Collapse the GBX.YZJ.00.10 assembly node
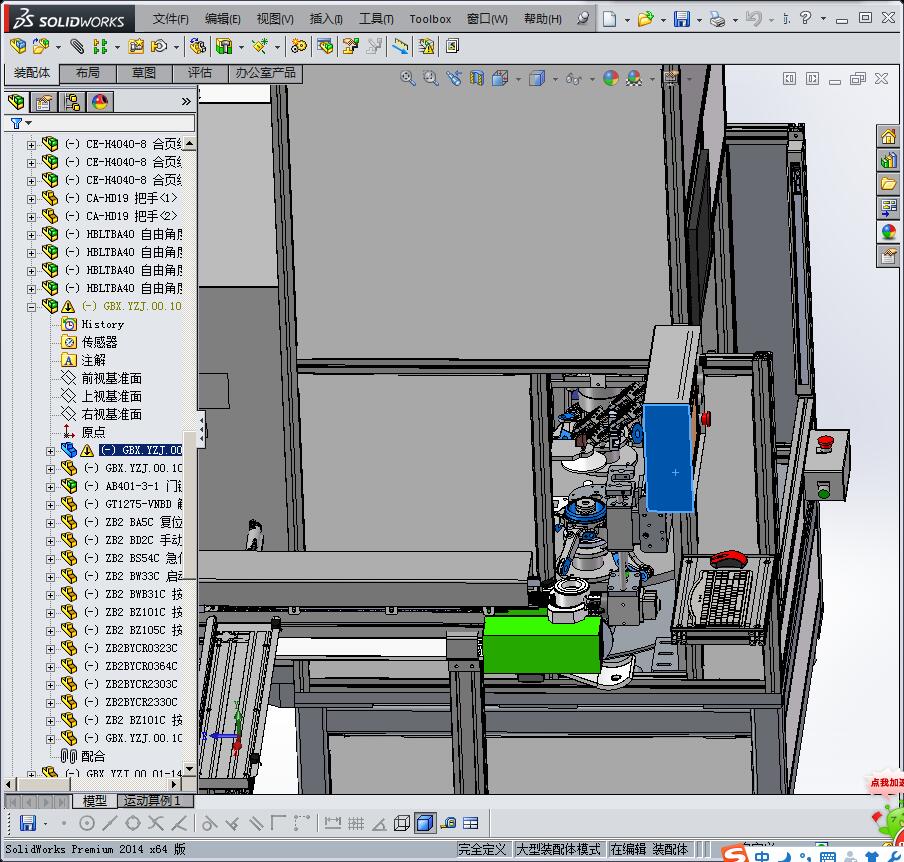The height and width of the screenshot is (862, 904). 31,307
